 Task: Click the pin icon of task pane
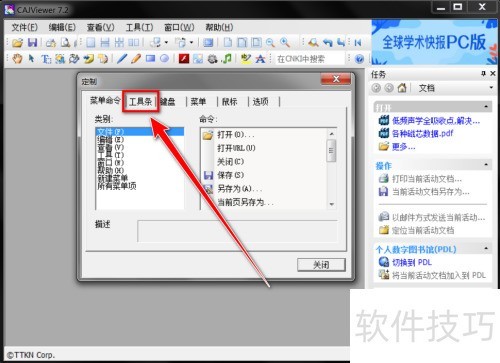tap(483, 74)
